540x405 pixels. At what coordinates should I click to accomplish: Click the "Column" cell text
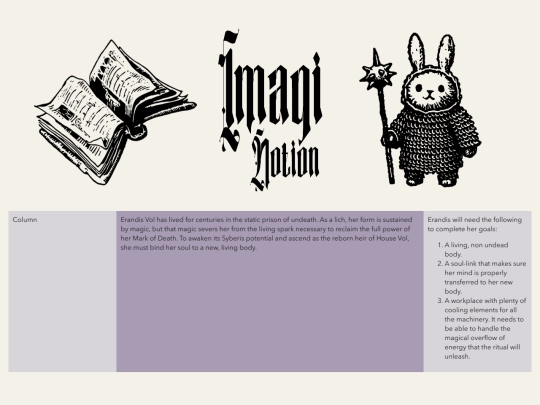coord(25,220)
